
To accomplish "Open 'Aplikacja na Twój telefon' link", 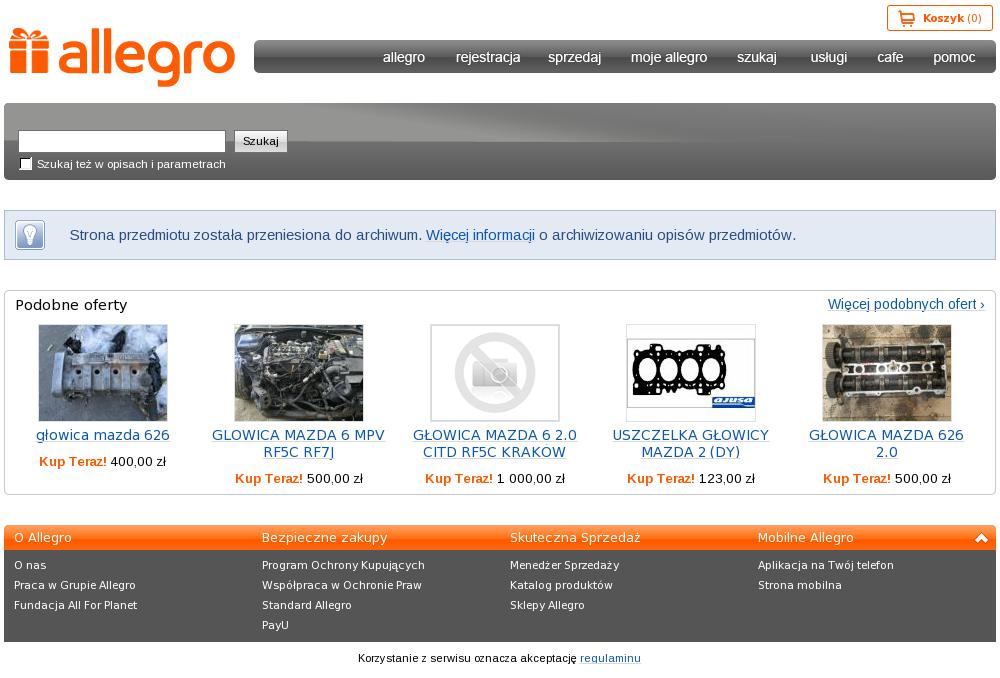I will [x=826, y=565].
